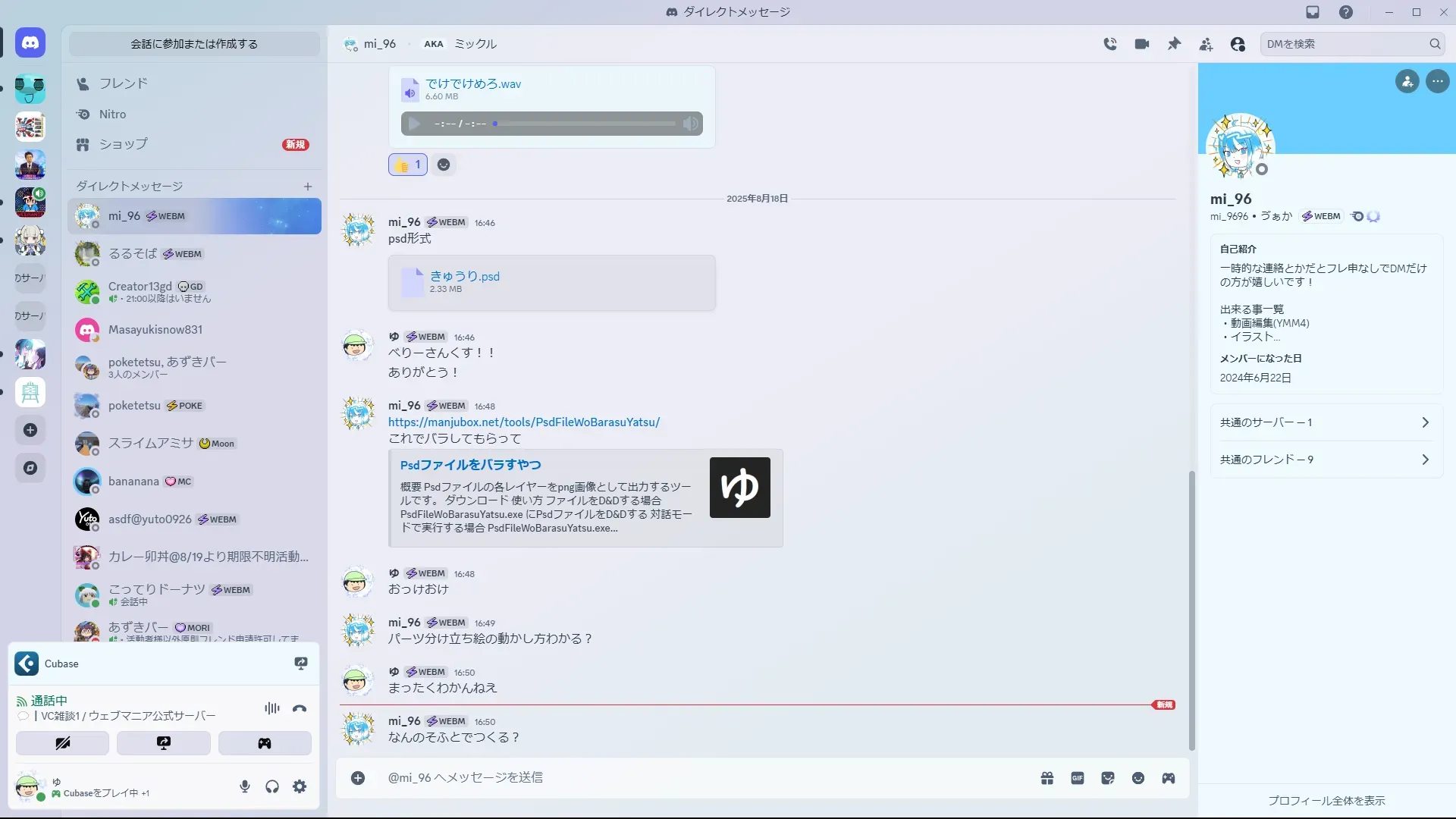Open the sticker picker
This screenshot has width=1456, height=819.
click(x=1108, y=778)
